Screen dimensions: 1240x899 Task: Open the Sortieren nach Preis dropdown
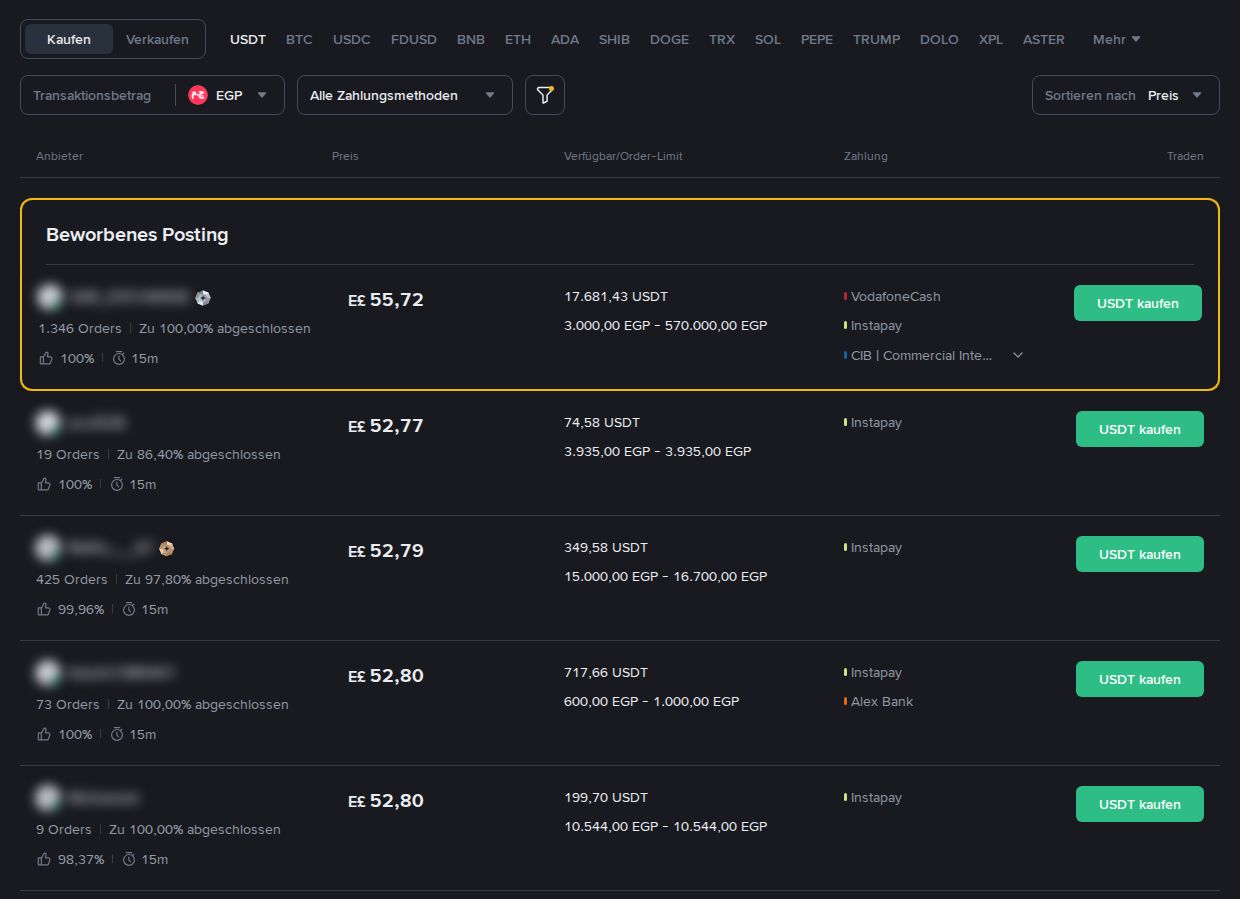1126,95
